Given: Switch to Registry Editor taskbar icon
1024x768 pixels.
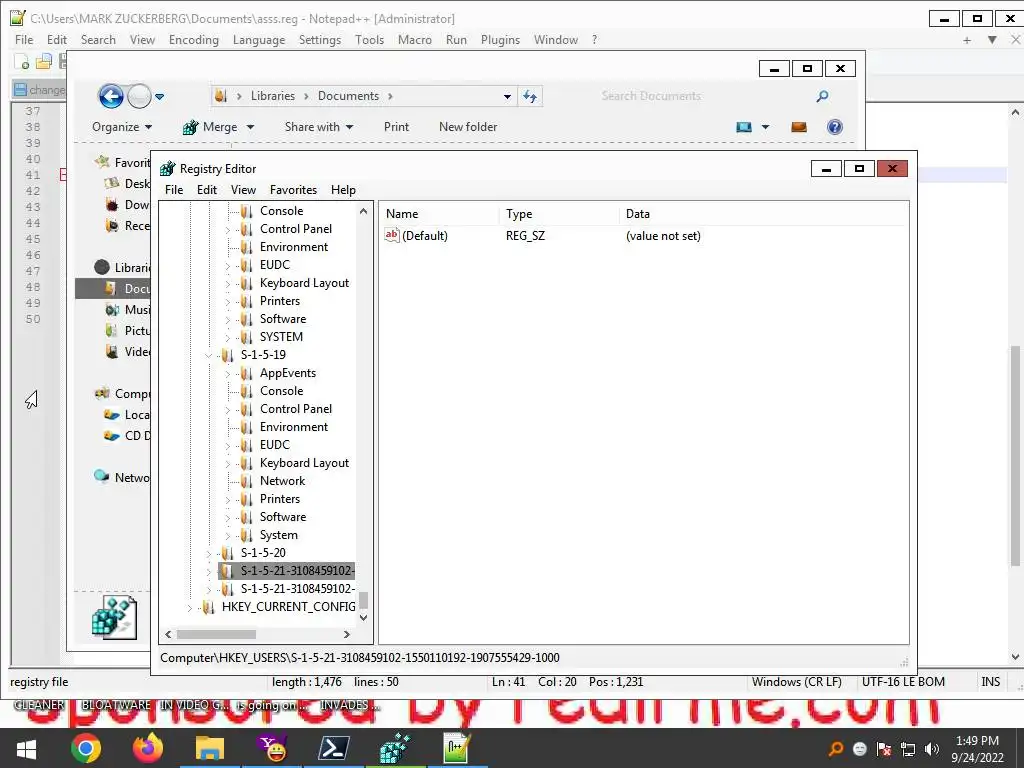Looking at the screenshot, I should [x=394, y=748].
